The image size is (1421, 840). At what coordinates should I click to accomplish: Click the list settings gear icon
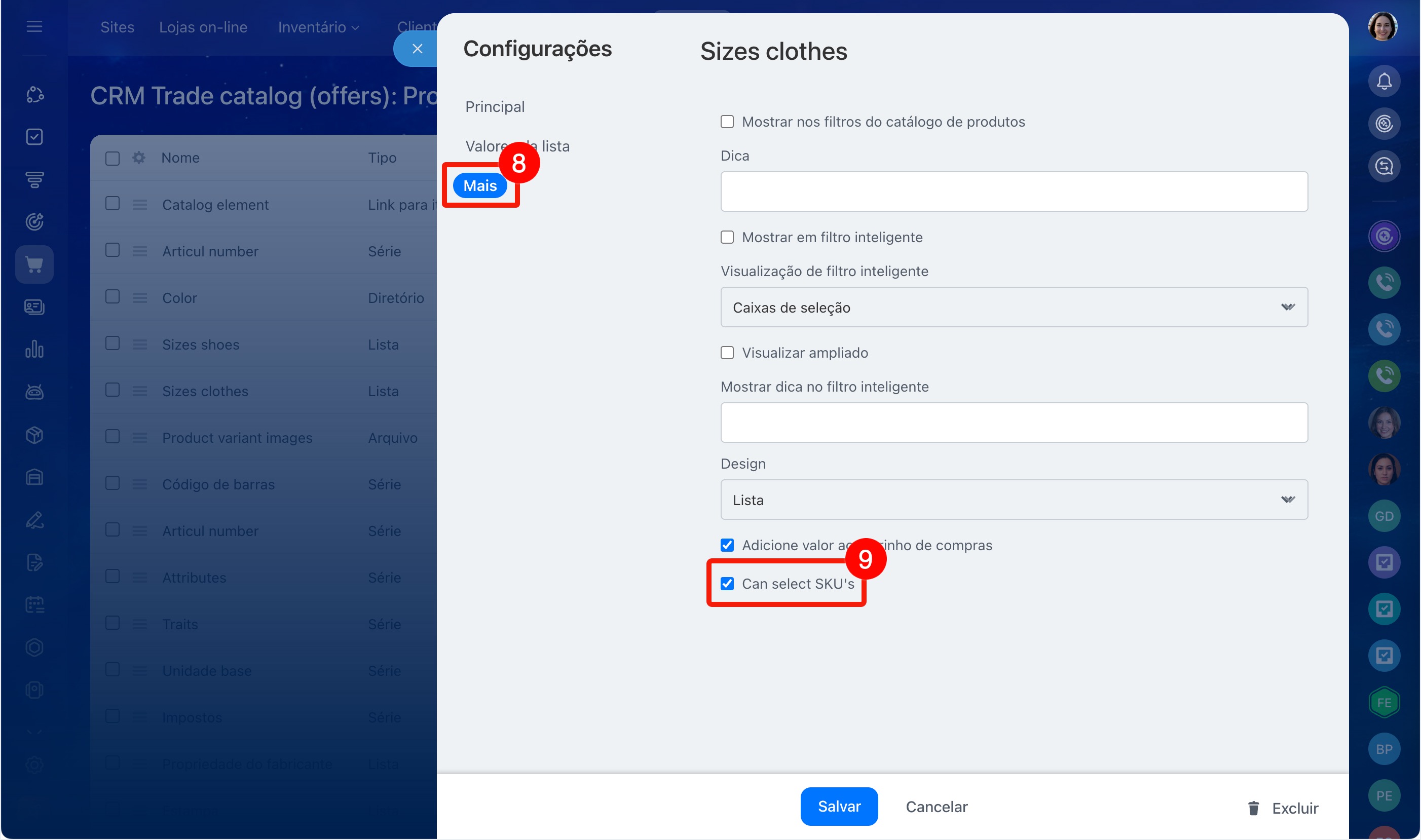click(139, 158)
